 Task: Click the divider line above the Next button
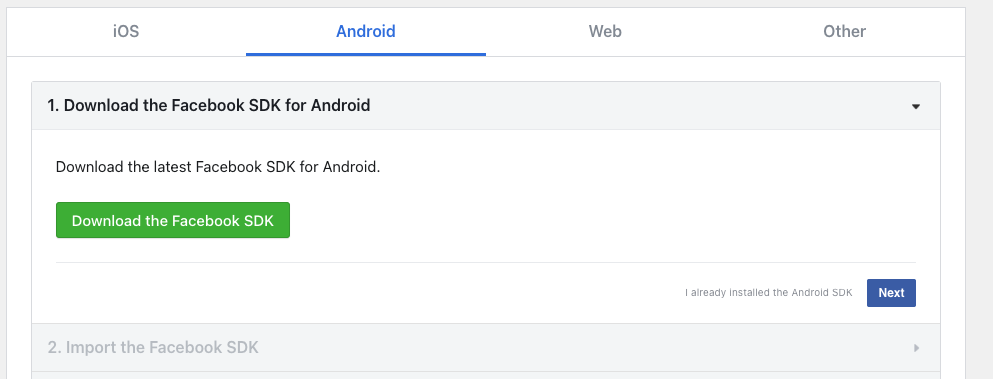pos(486,262)
